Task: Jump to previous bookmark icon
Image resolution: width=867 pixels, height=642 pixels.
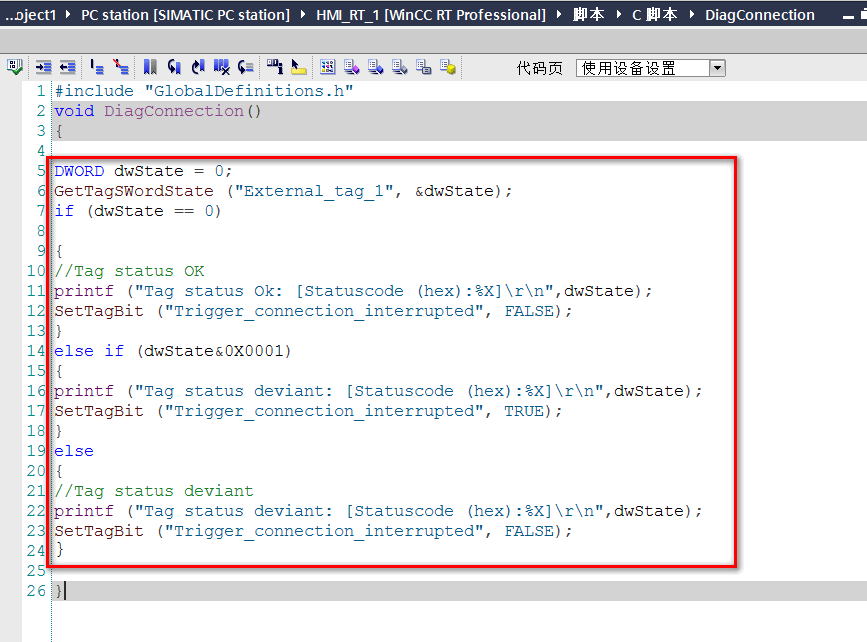Action: [174, 67]
